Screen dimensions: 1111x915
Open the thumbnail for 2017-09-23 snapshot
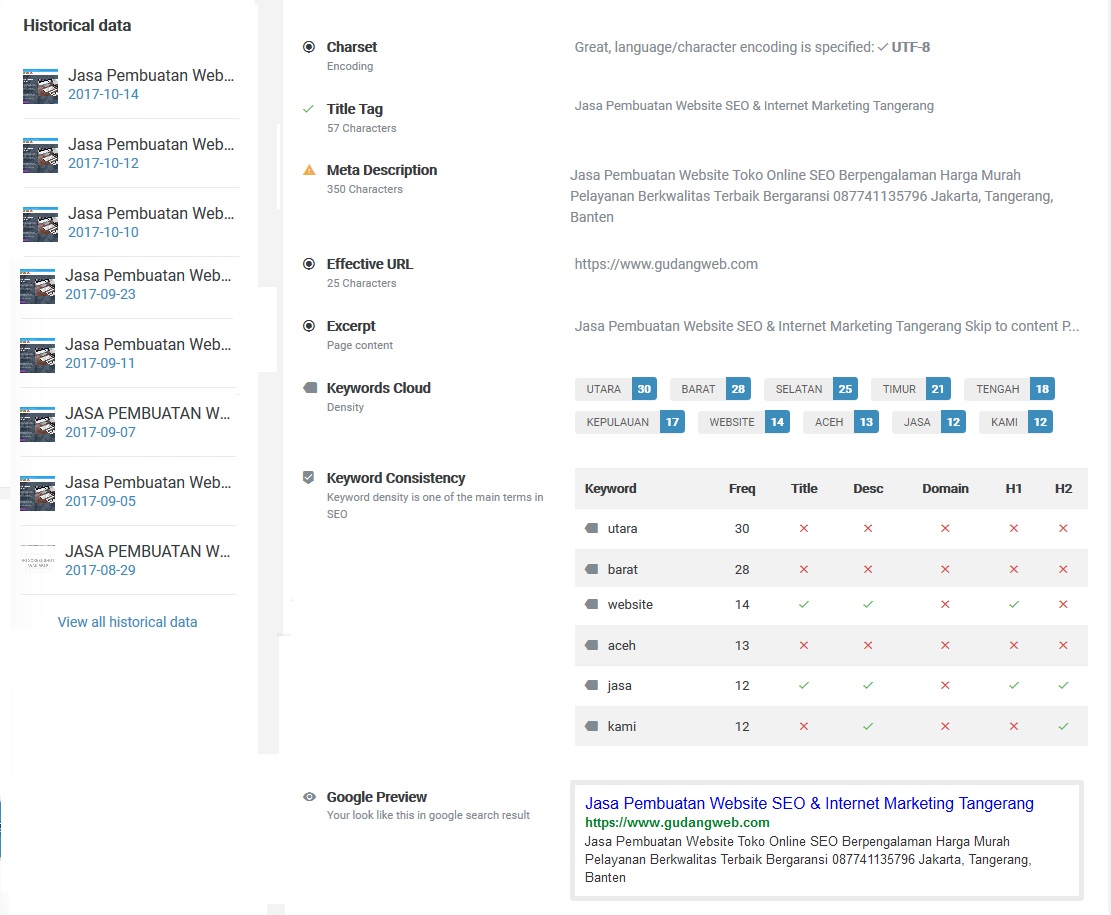[x=38, y=286]
